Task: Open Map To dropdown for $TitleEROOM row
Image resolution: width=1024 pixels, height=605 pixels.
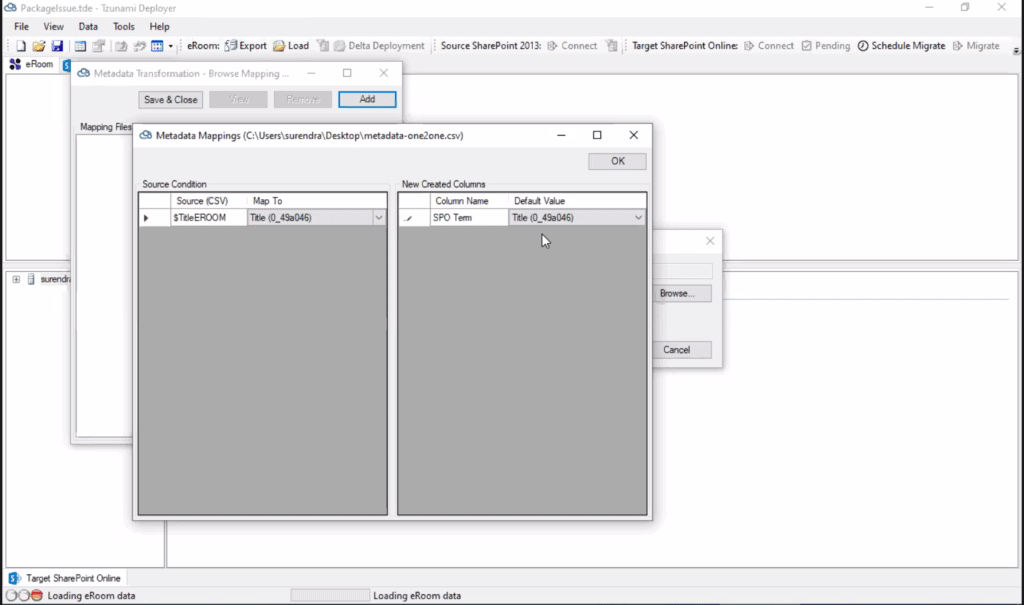Action: click(x=379, y=218)
